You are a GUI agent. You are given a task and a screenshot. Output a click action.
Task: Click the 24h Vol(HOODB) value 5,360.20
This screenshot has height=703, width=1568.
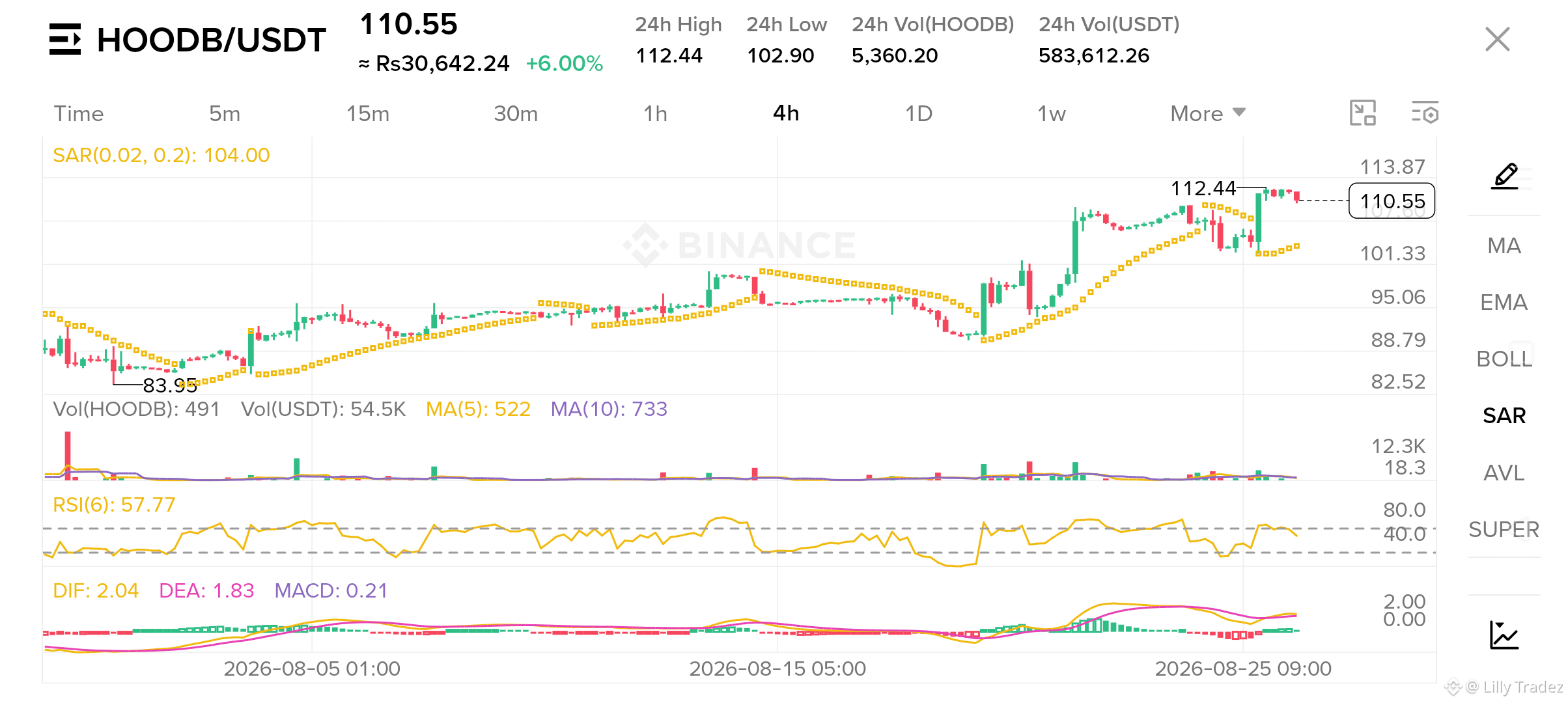coord(895,56)
